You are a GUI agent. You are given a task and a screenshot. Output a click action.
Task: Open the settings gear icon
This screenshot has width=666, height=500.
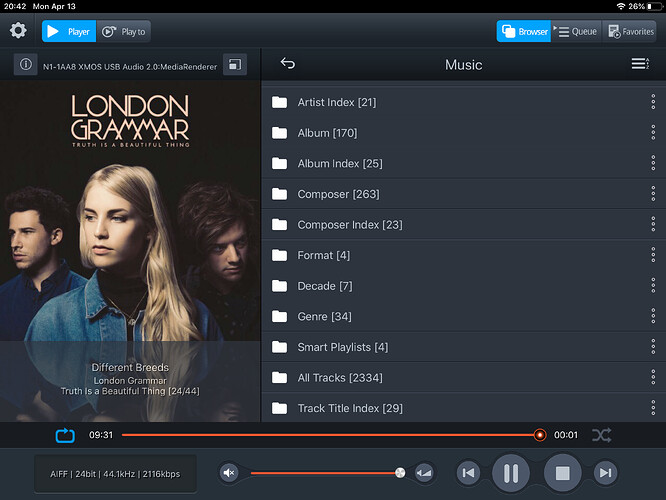pyautogui.click(x=18, y=31)
